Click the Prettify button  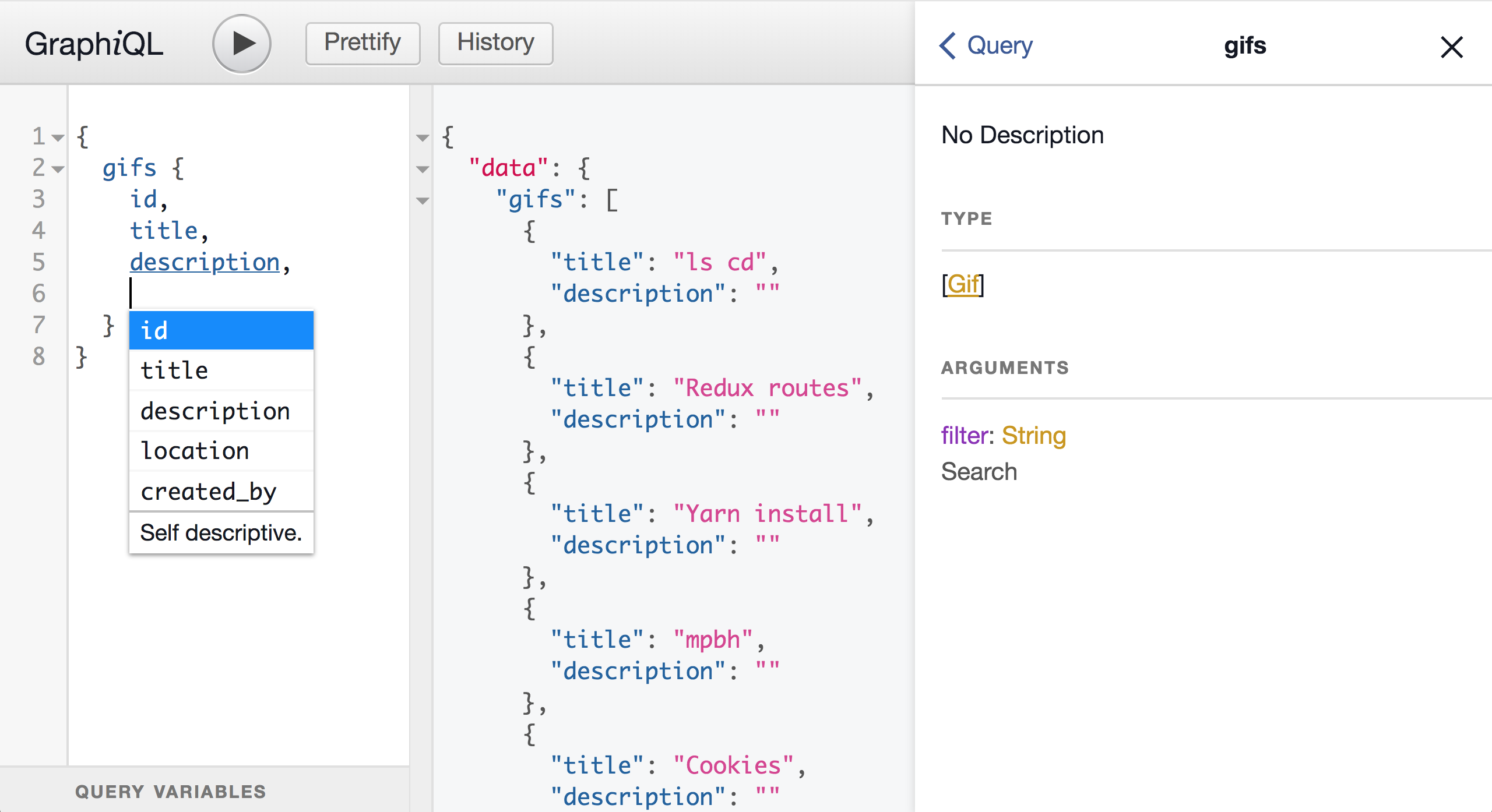(363, 43)
